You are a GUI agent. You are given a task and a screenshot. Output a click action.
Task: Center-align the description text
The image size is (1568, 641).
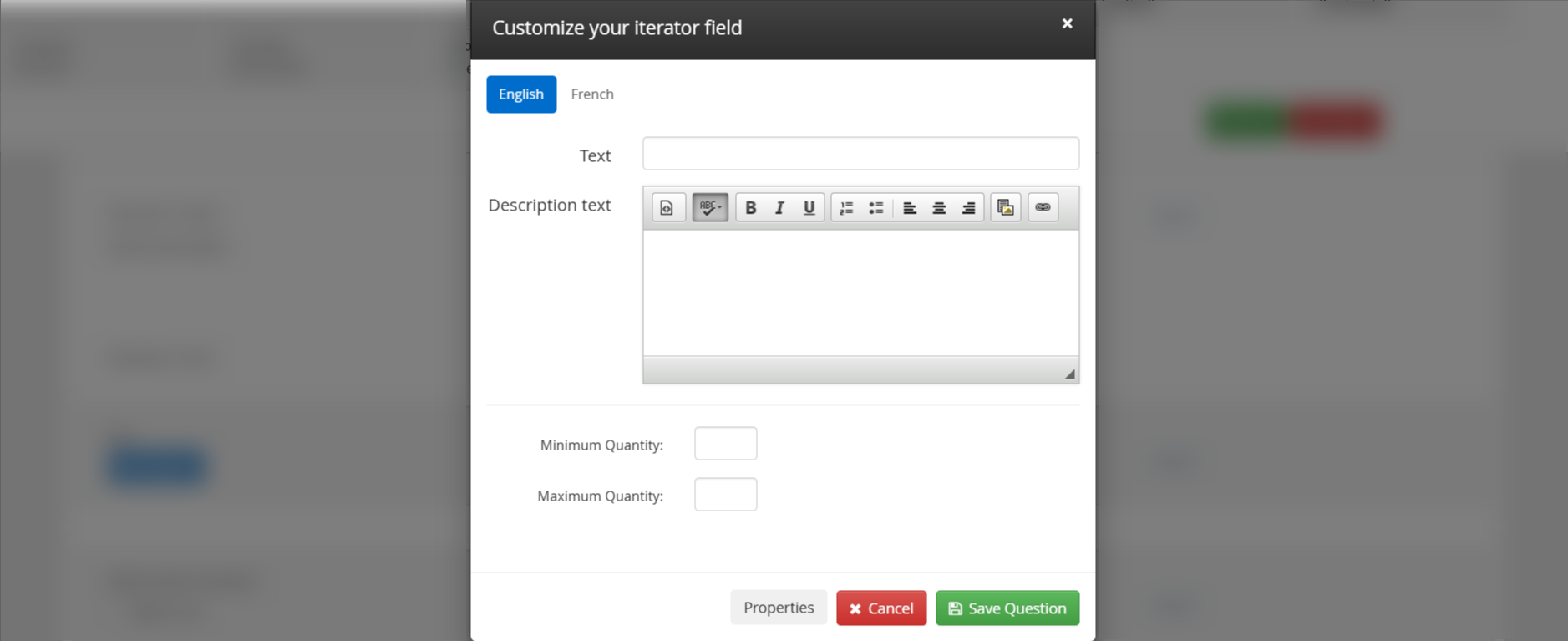tap(939, 207)
